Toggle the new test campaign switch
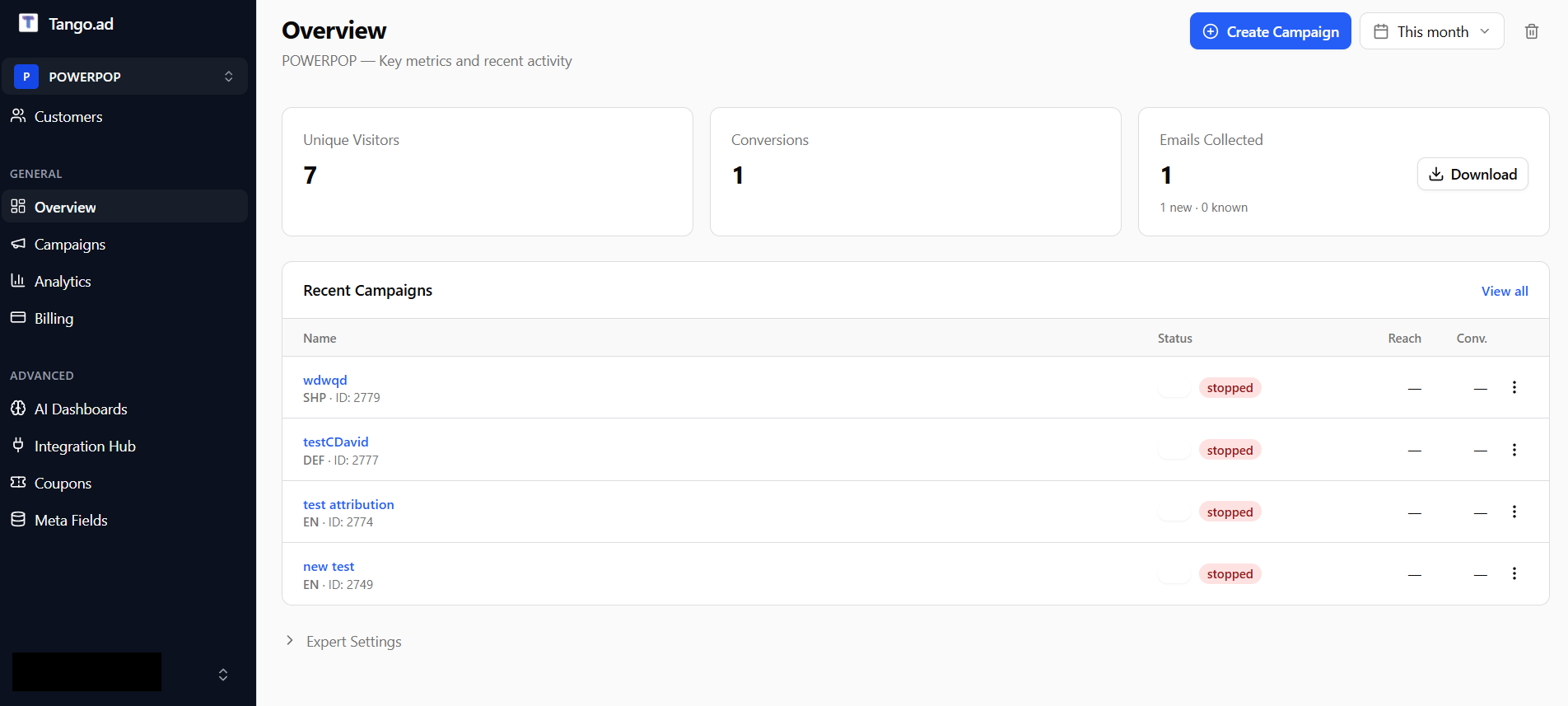The width and height of the screenshot is (1568, 706). (x=1174, y=574)
